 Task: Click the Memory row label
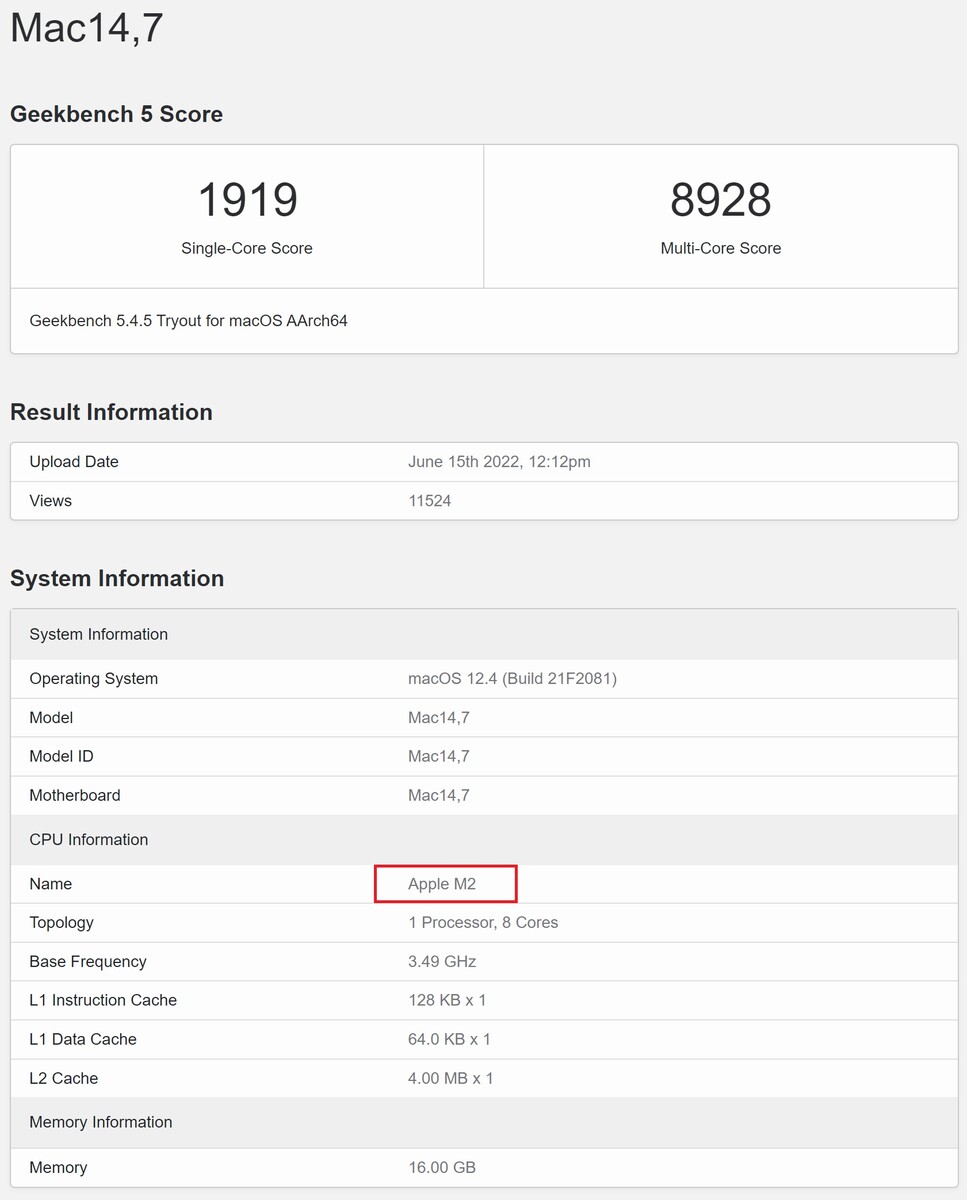[58, 1168]
